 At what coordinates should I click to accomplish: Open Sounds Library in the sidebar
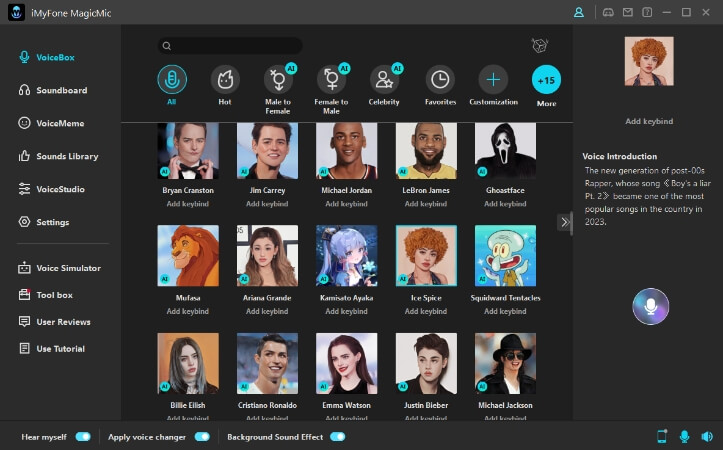(58, 156)
